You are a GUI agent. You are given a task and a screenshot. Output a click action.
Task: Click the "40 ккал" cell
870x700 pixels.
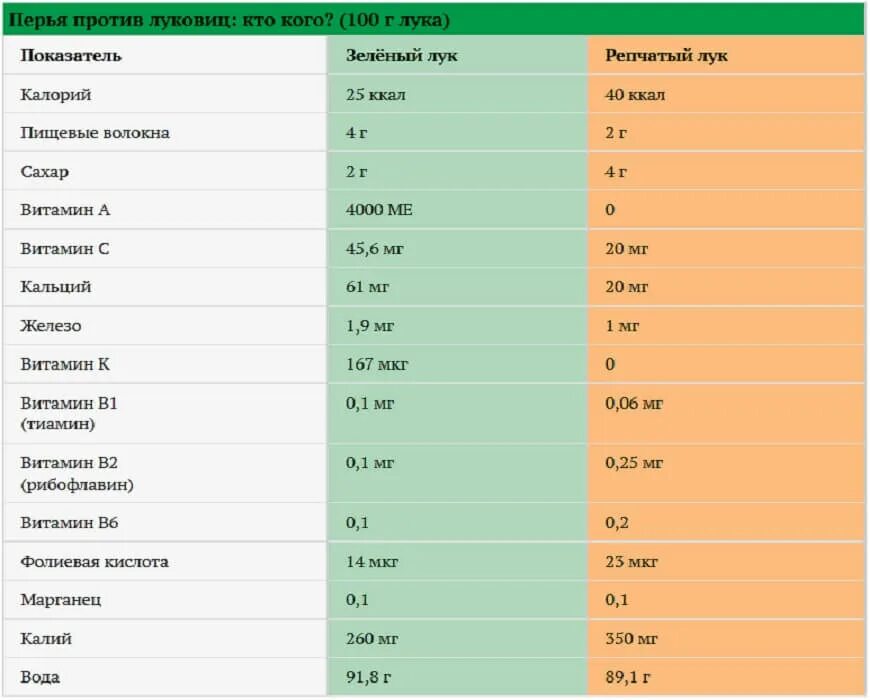[x=635, y=95]
